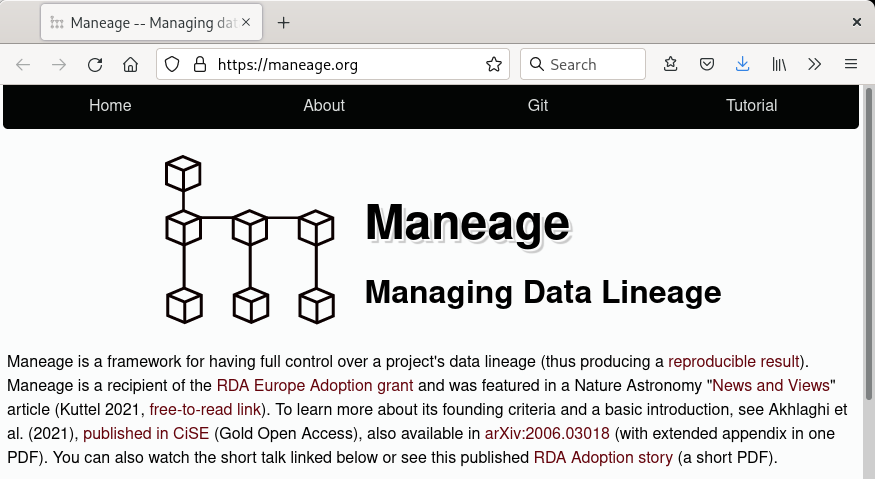The image size is (875, 479).
Task: Reload the current page
Action: point(95,65)
